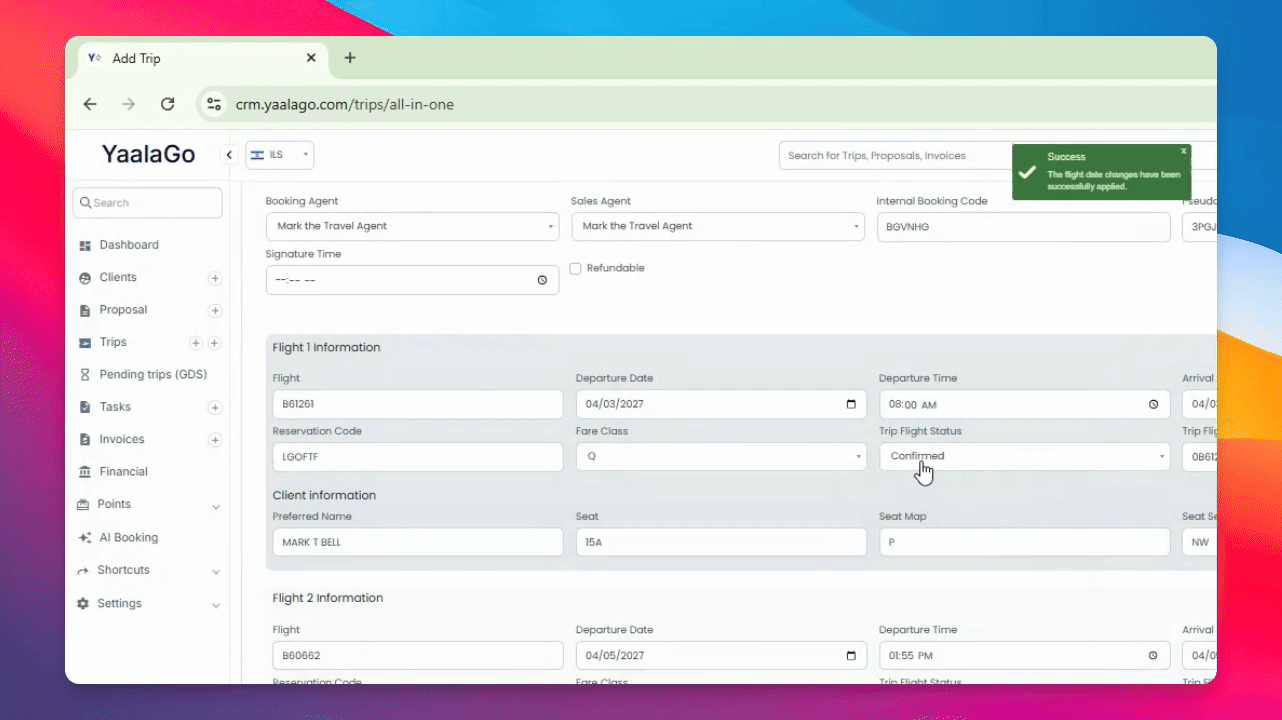Image resolution: width=1282 pixels, height=720 pixels.
Task: Open clock picker for Flight 1 departure time
Action: 1153,405
